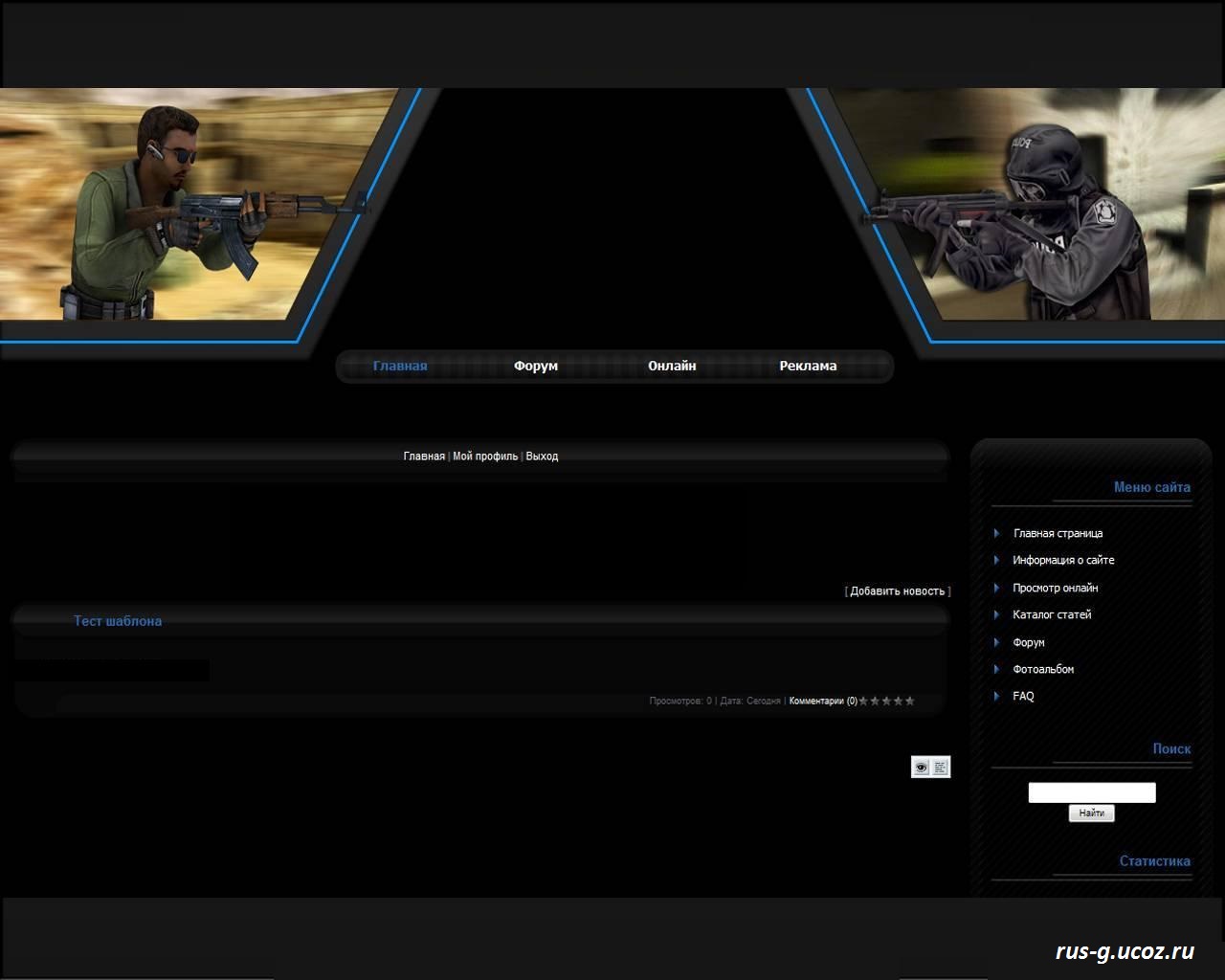Select Информация о сайте in the site menu
The width and height of the screenshot is (1225, 980).
click(x=1063, y=560)
